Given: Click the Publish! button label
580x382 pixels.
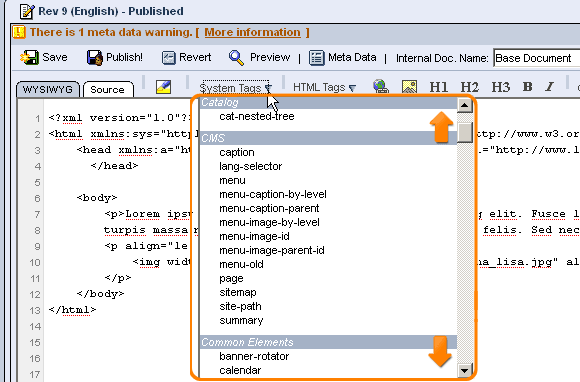Looking at the screenshot, I should click(x=124, y=57).
